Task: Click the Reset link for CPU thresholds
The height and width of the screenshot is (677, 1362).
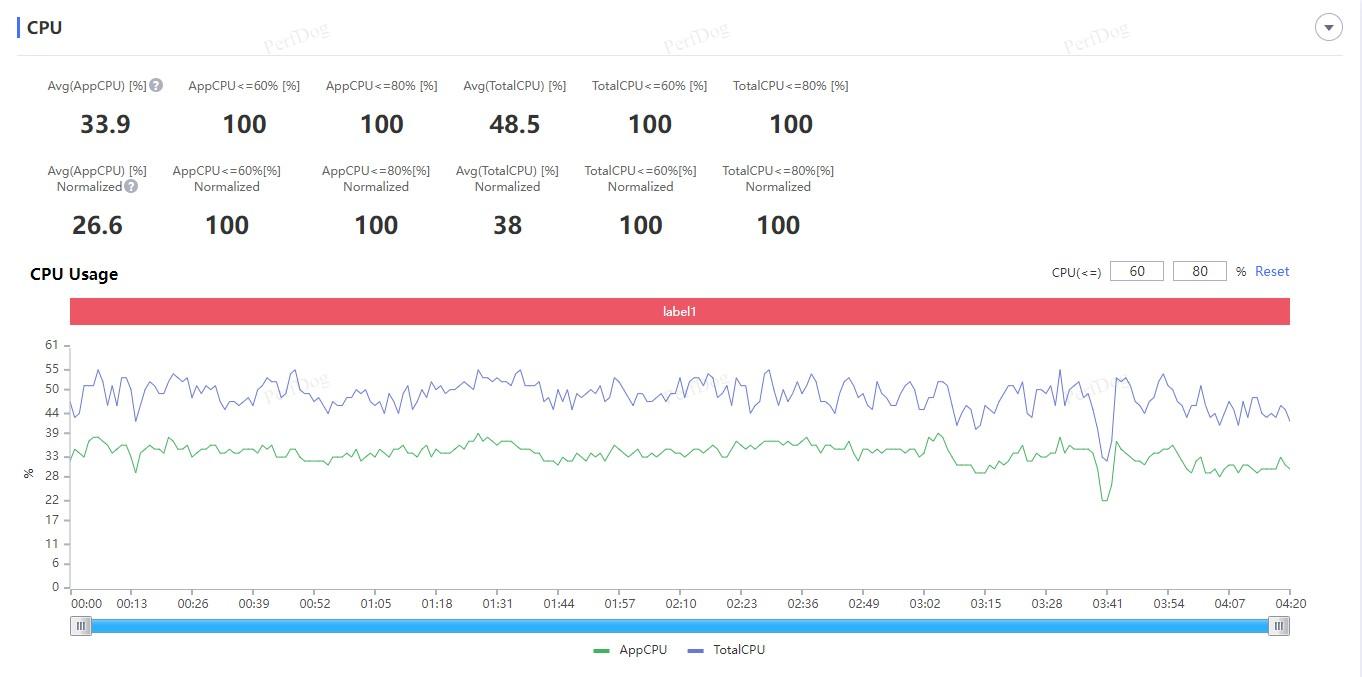Action: [x=1272, y=271]
